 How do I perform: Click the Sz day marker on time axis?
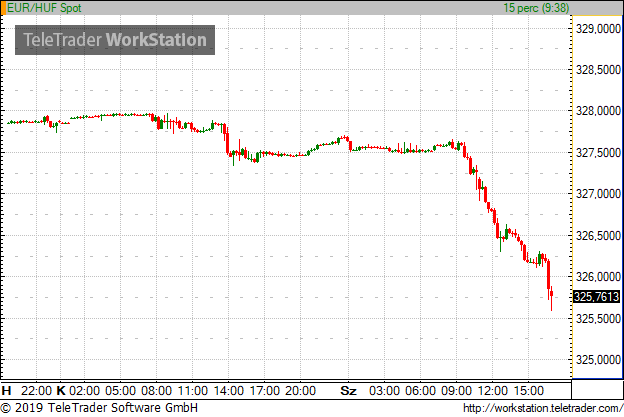point(348,391)
